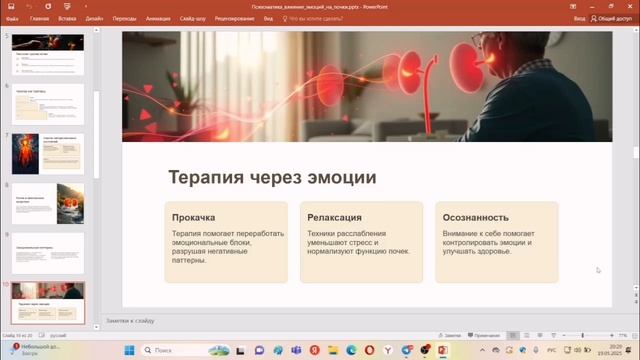Select slide 10 thumbnail 'Терапия через эмоции'
640x360 pixels.
(48, 303)
